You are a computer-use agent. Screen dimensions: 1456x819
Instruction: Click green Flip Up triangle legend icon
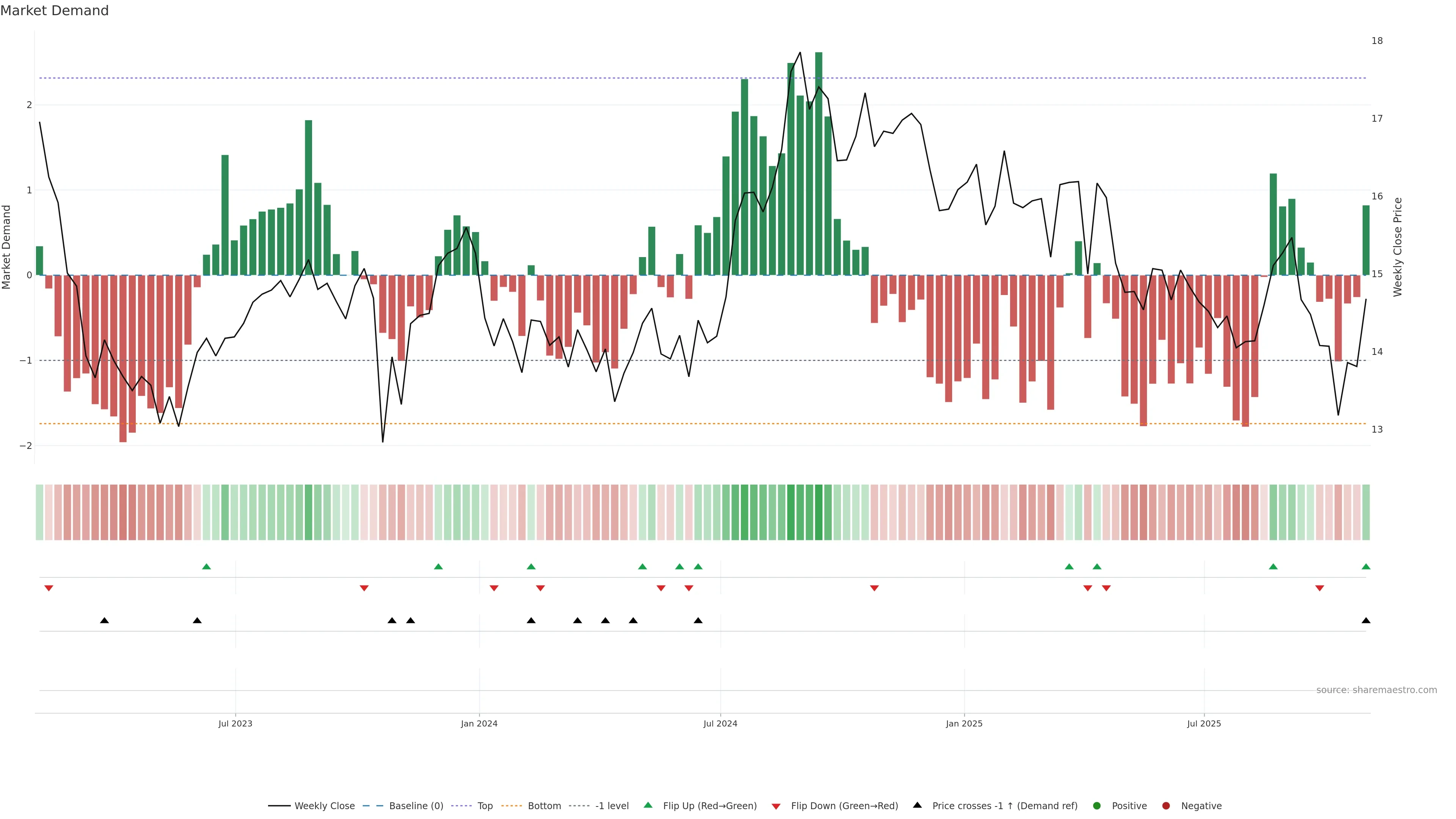pos(648,805)
